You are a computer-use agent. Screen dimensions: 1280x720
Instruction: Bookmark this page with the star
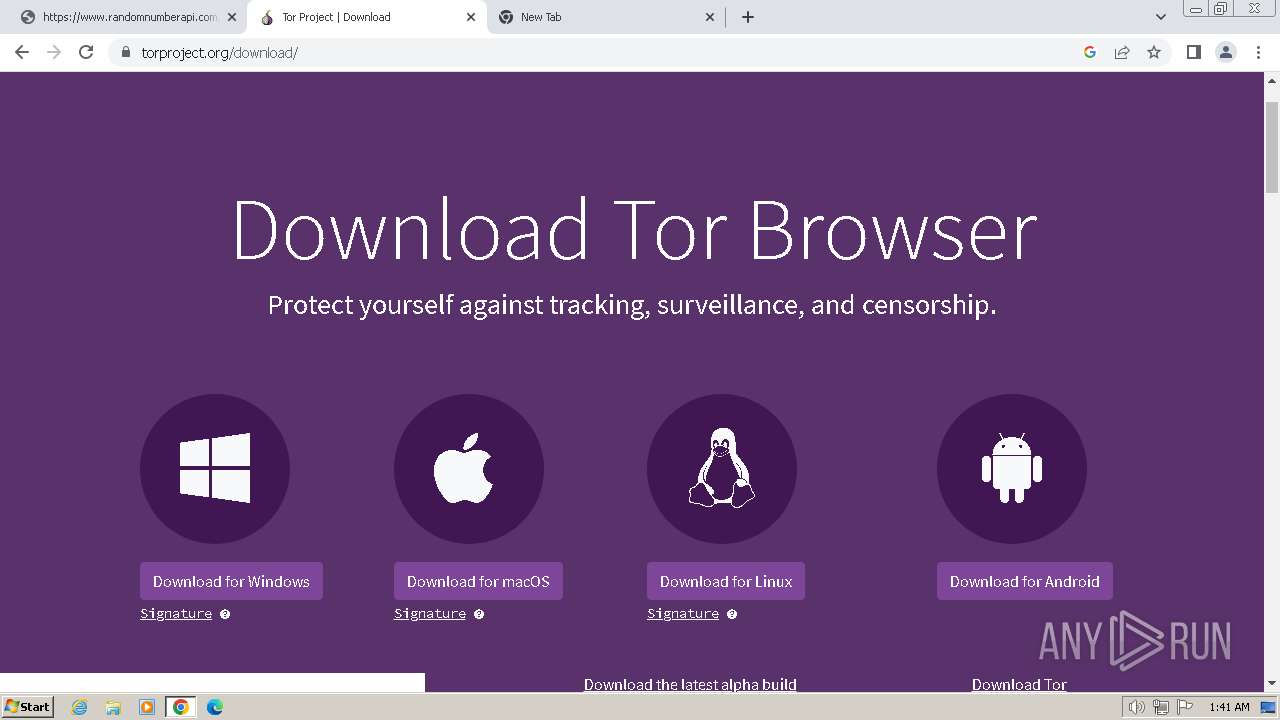point(1154,52)
